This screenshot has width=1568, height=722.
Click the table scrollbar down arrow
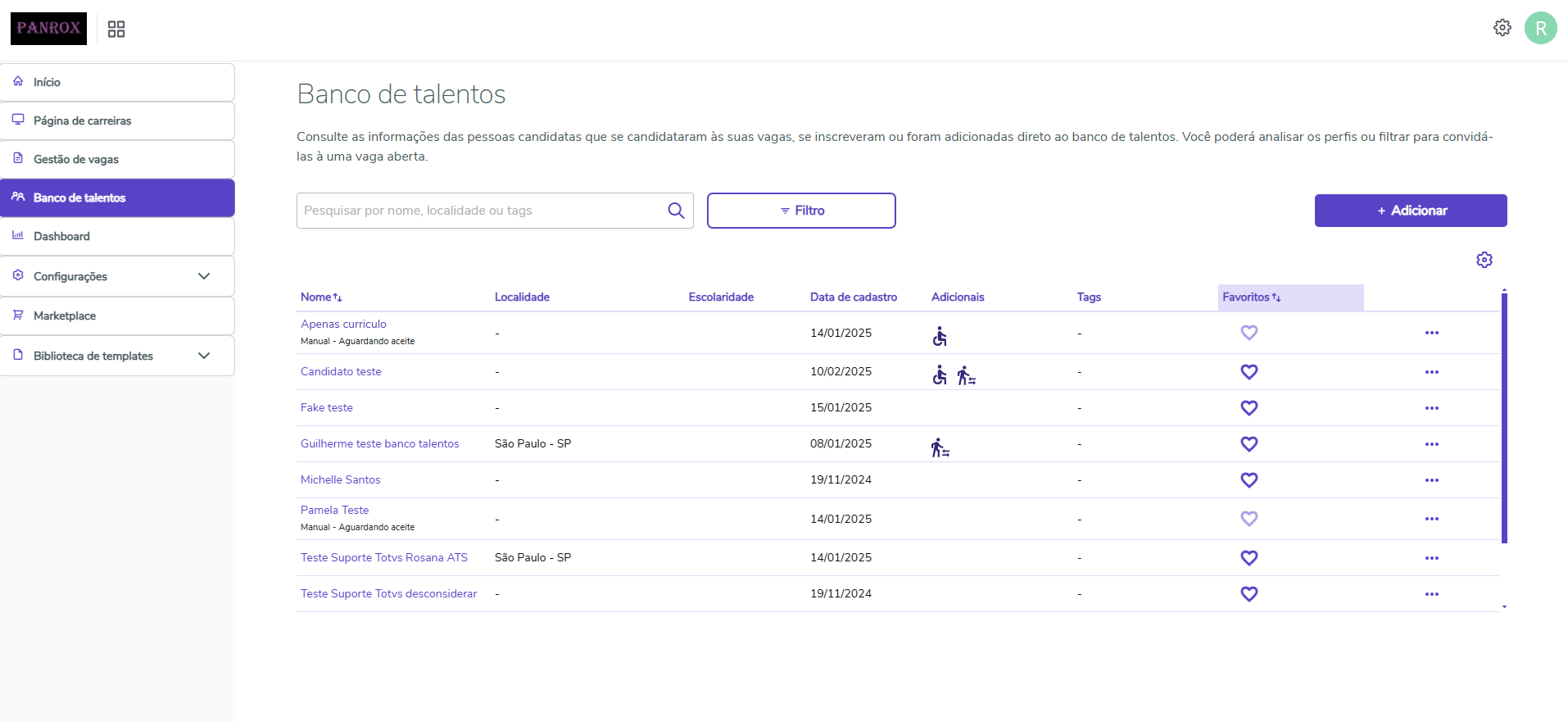click(x=1504, y=607)
